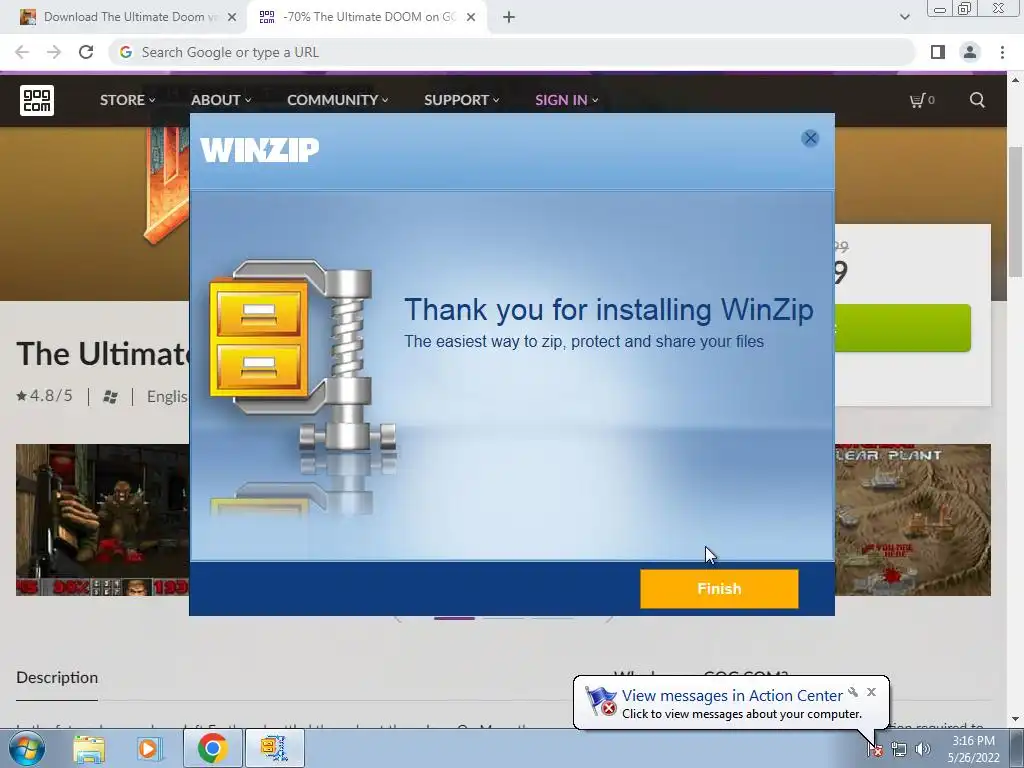Viewport: 1024px width, 768px height.
Task: Click the Action Center flag balloon icon
Action: click(600, 701)
